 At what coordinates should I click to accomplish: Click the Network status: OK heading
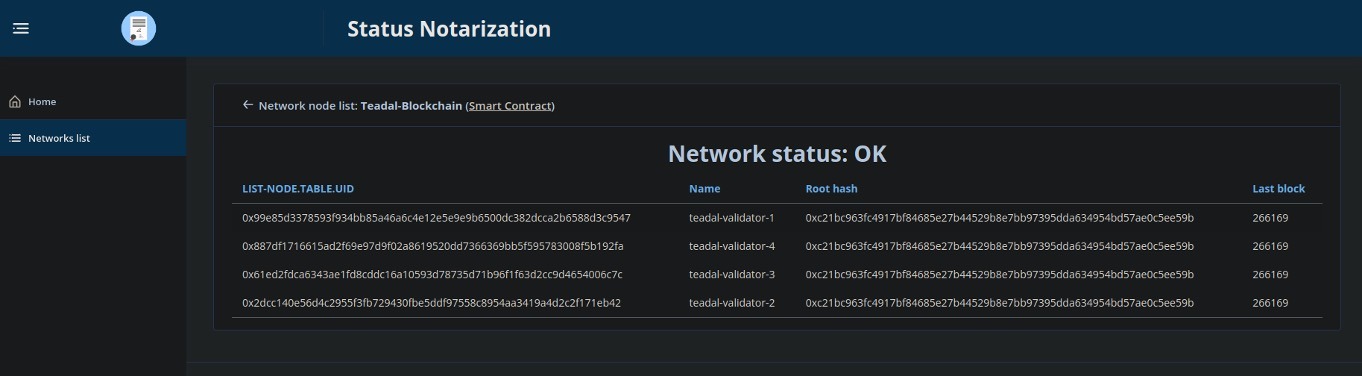click(777, 154)
